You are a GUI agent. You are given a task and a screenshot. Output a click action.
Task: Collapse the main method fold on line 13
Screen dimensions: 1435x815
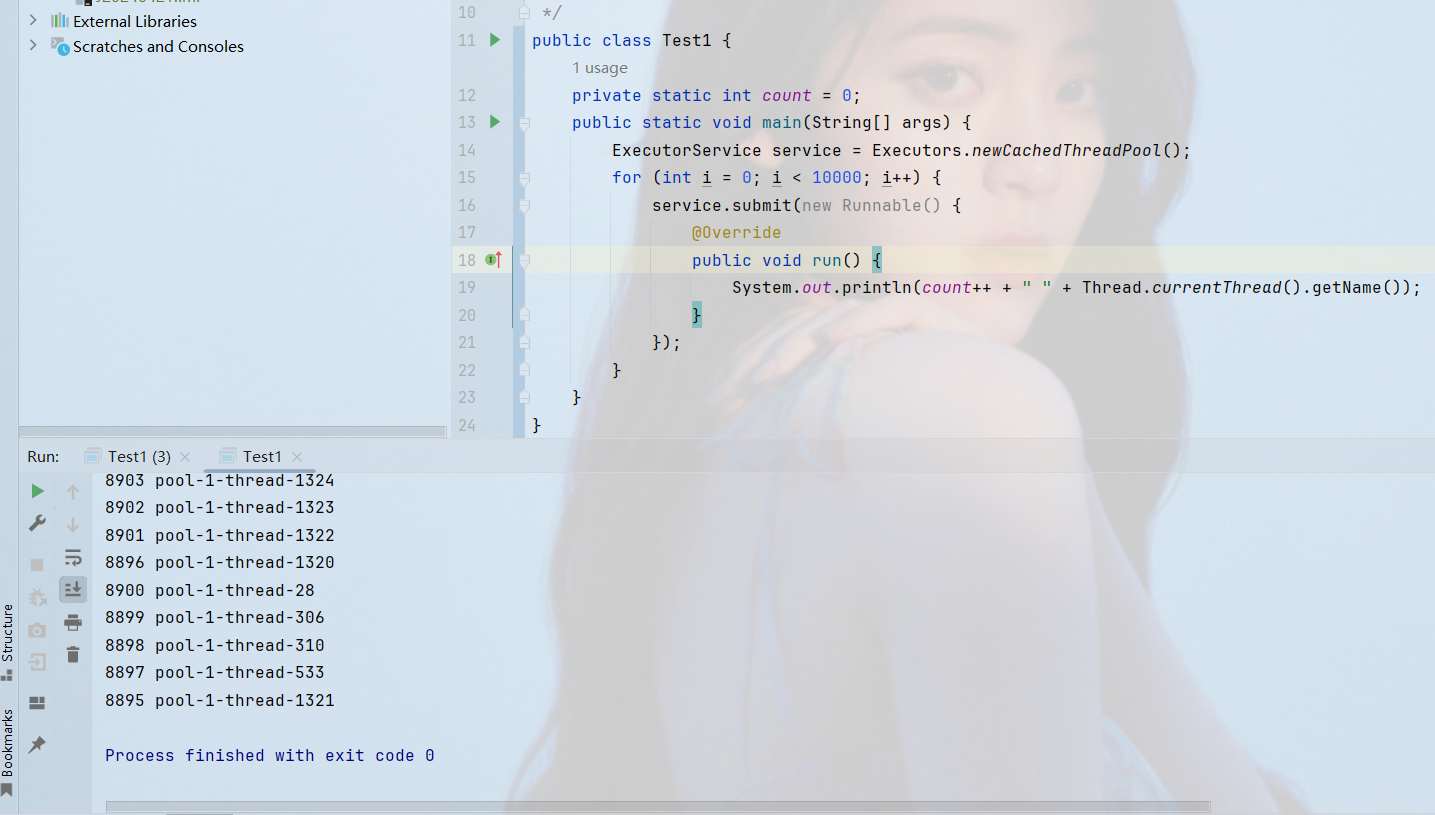[524, 122]
